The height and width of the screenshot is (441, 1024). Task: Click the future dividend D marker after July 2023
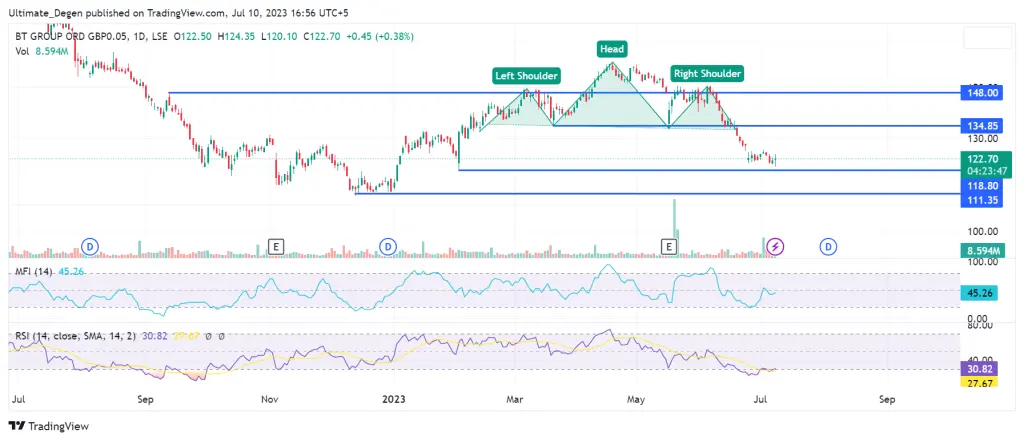pyautogui.click(x=828, y=246)
